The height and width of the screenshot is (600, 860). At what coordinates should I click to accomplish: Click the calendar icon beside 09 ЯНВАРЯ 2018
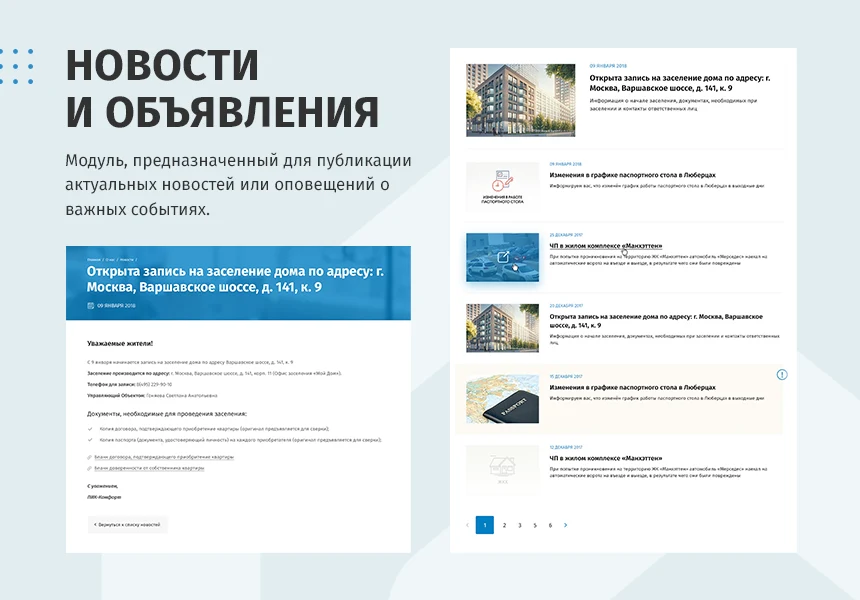pos(90,305)
